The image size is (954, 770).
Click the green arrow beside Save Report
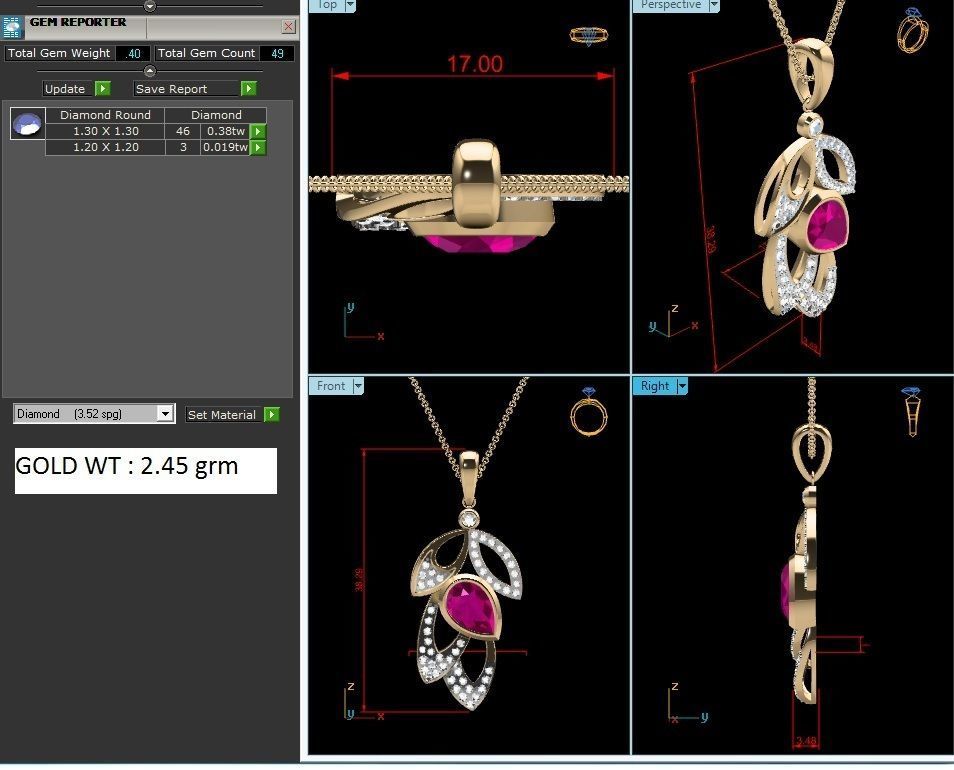point(248,89)
